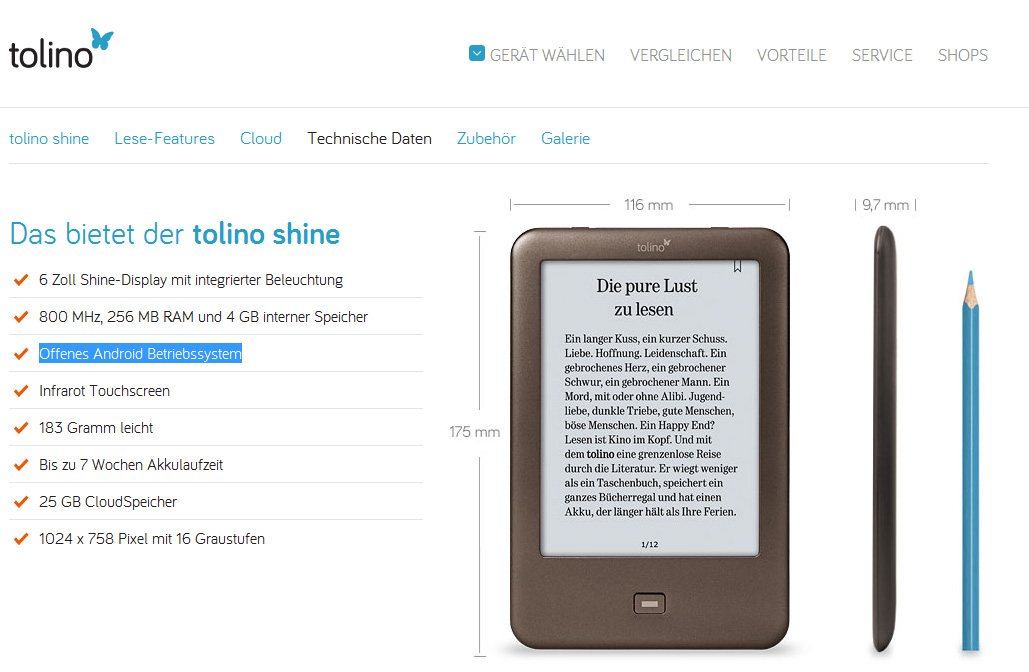Screen dimensions: 1029x672
Task: Click the checkmark beside Infrarot Touchscreen
Action: (21, 391)
